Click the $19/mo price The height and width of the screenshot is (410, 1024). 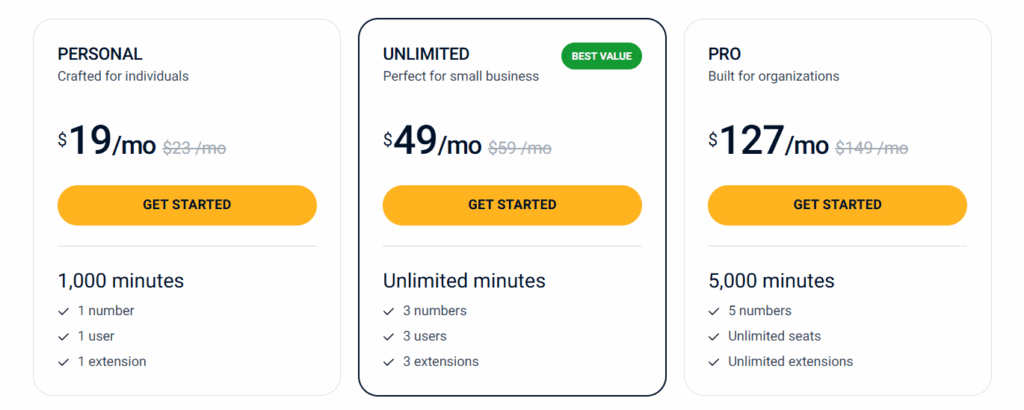(107, 143)
